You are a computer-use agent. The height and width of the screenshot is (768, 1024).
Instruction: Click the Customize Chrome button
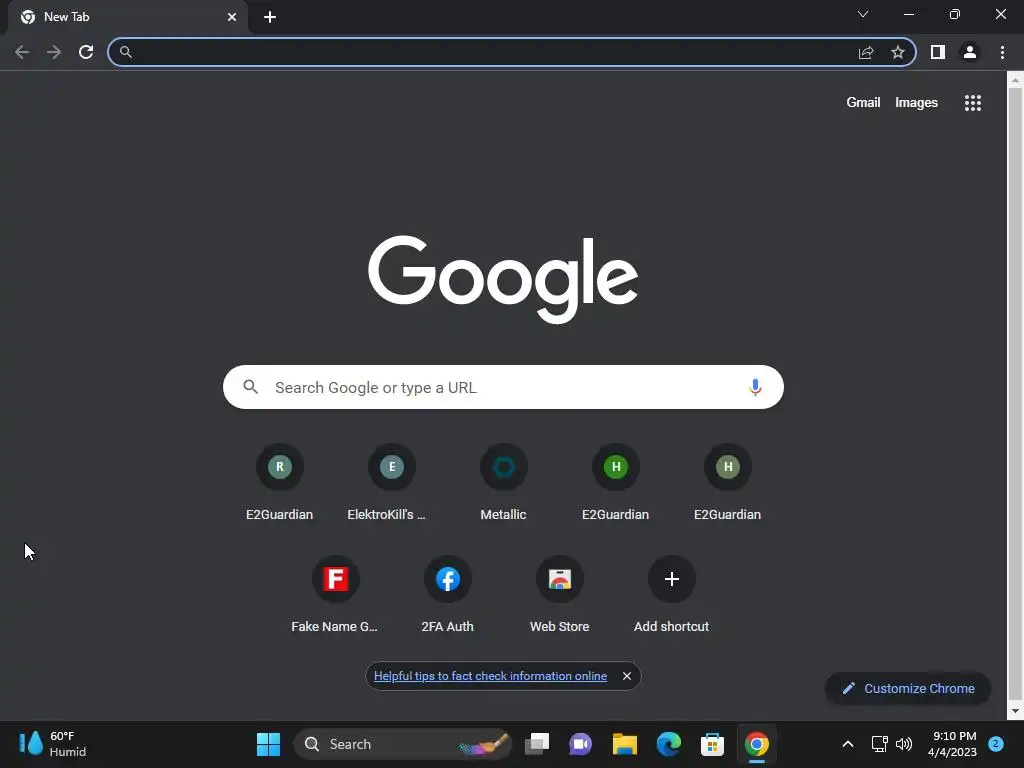908,688
